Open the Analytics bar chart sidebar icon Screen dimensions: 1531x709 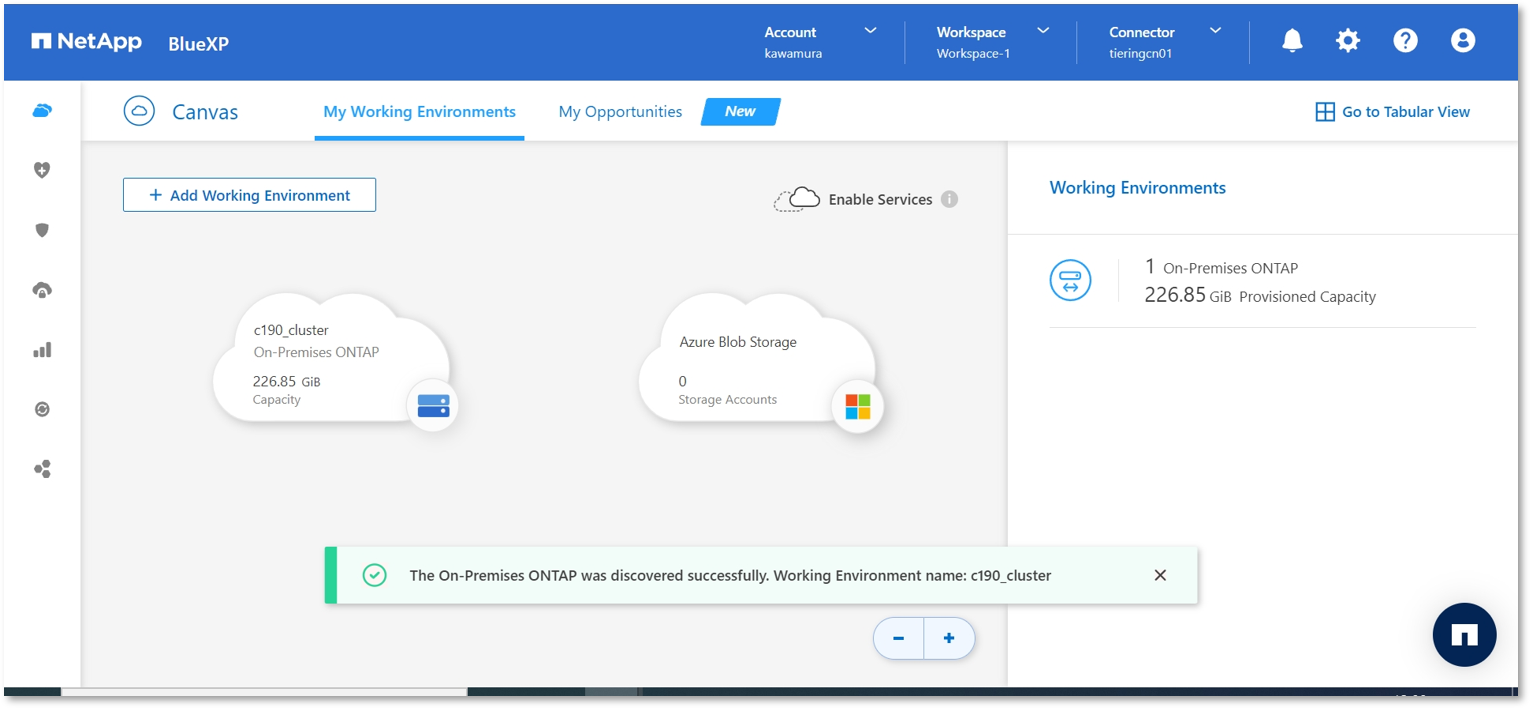(x=42, y=350)
